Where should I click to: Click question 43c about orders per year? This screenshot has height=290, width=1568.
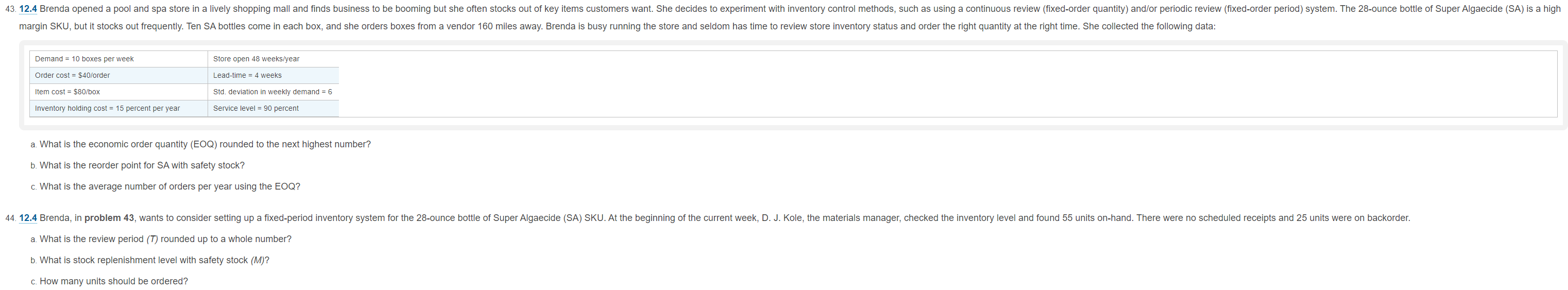point(165,186)
